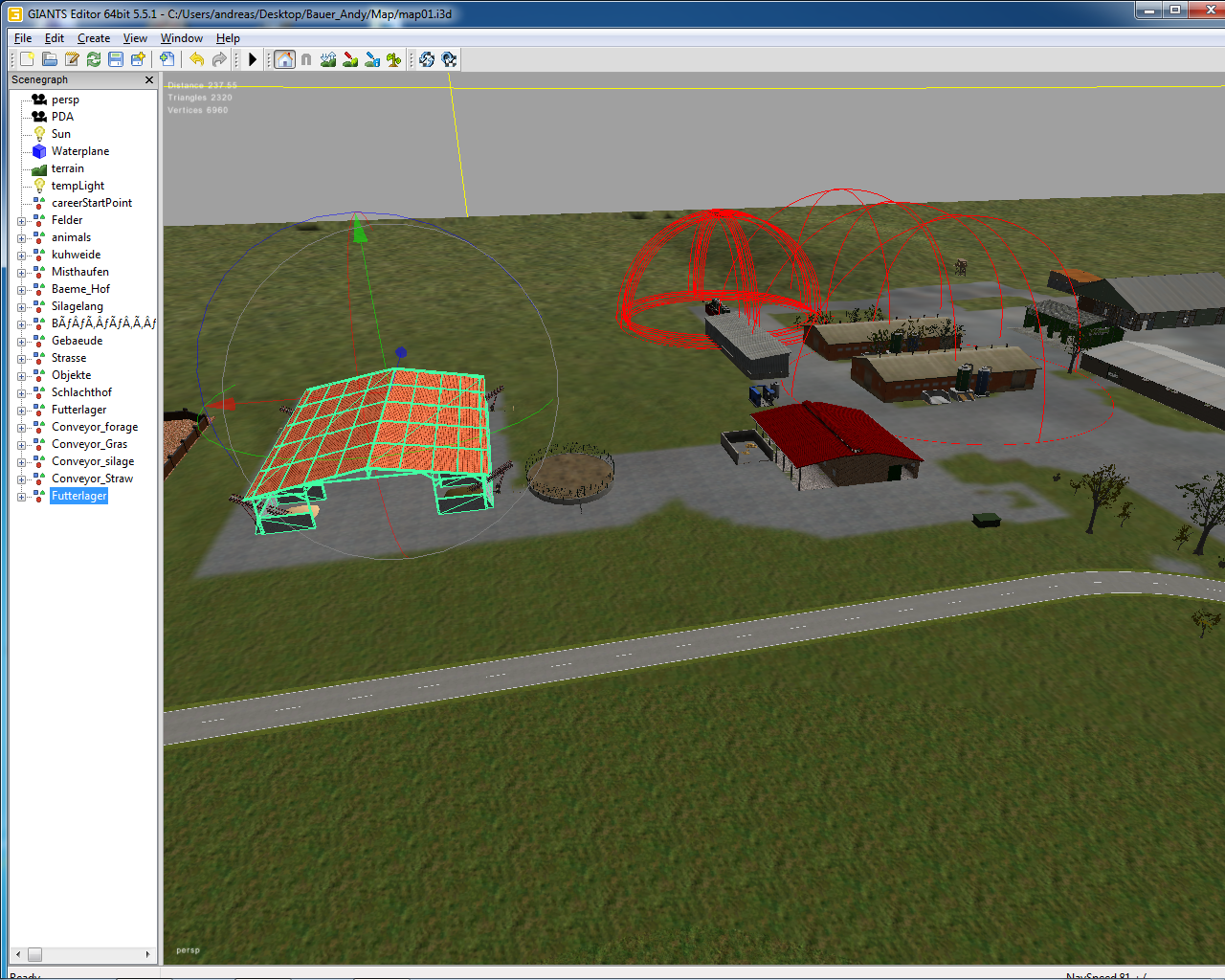Screen dimensions: 1225x980
Task: Select the PDA camera icon in Scenegraph
Action: click(x=39, y=117)
